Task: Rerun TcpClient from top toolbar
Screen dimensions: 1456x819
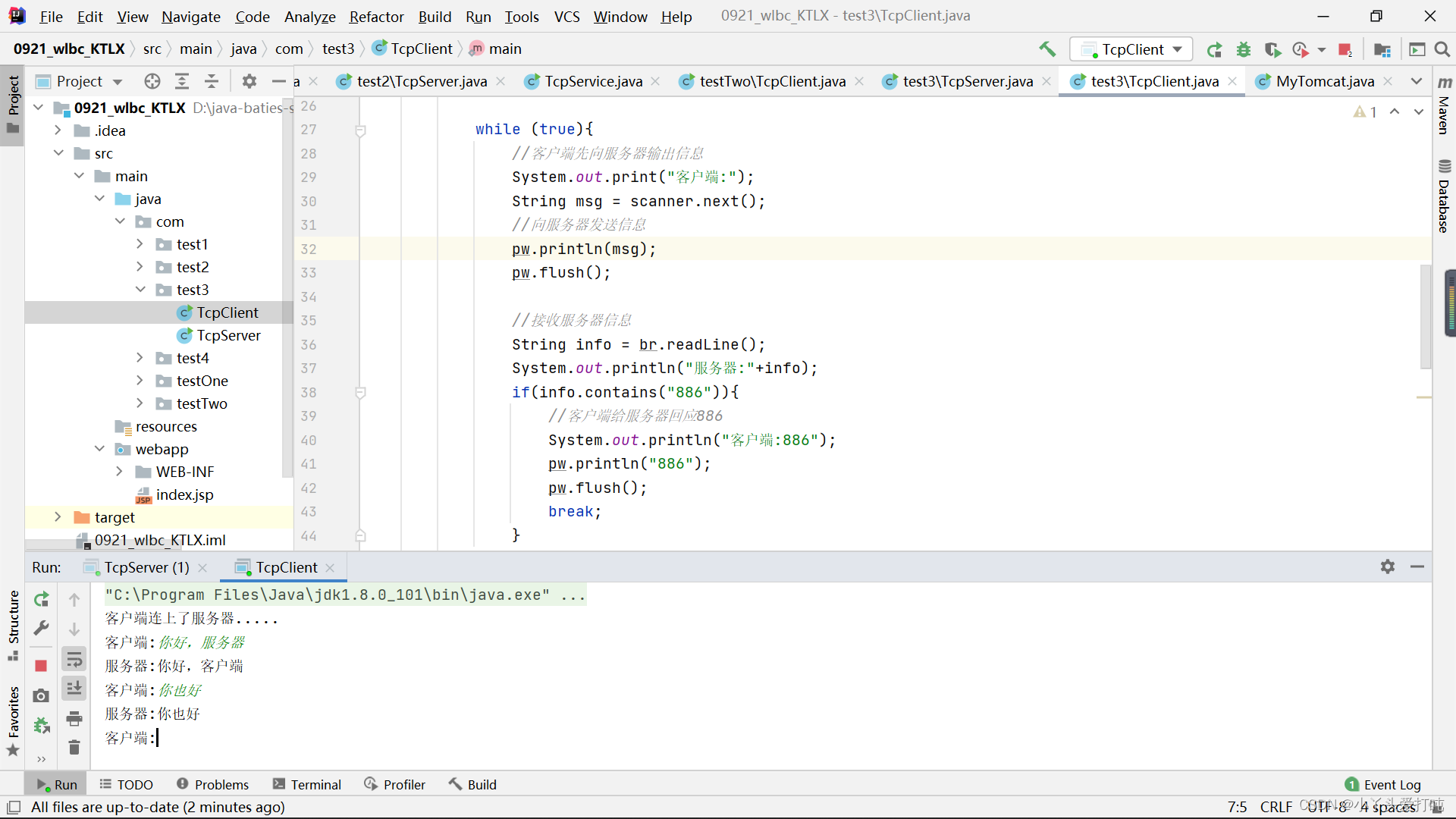Action: point(1214,49)
